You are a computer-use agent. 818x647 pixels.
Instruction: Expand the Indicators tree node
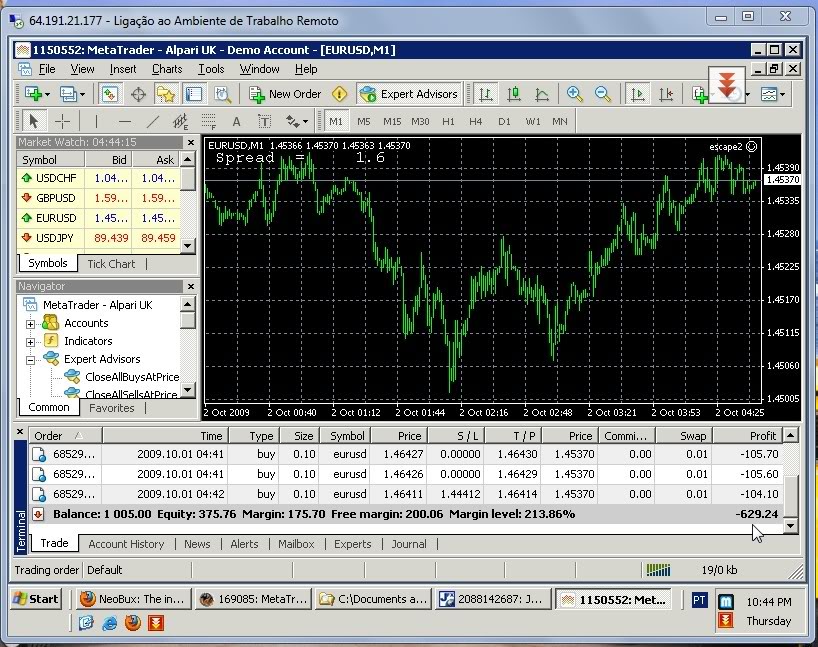pos(30,342)
